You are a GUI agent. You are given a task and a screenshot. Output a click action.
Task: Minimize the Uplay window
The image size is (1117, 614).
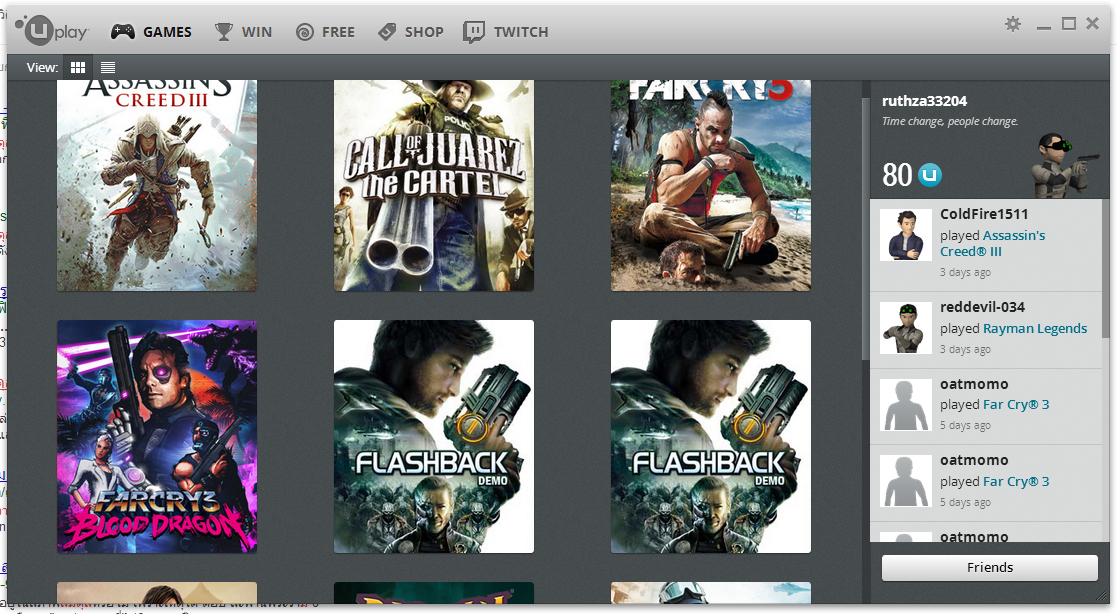(x=1044, y=26)
